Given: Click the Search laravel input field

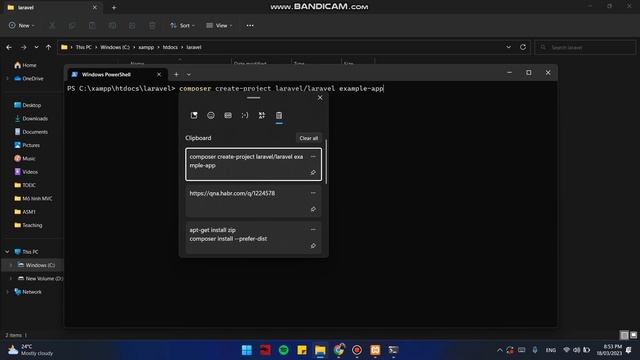Looking at the screenshot, I should (x=585, y=47).
